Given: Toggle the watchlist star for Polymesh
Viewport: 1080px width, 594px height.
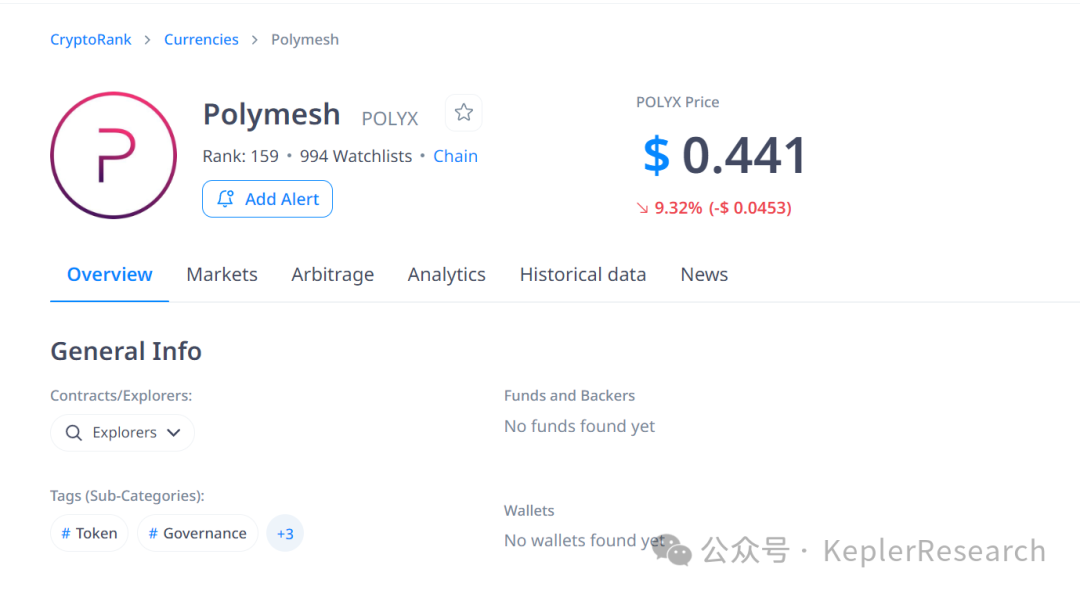Looking at the screenshot, I should click(463, 112).
